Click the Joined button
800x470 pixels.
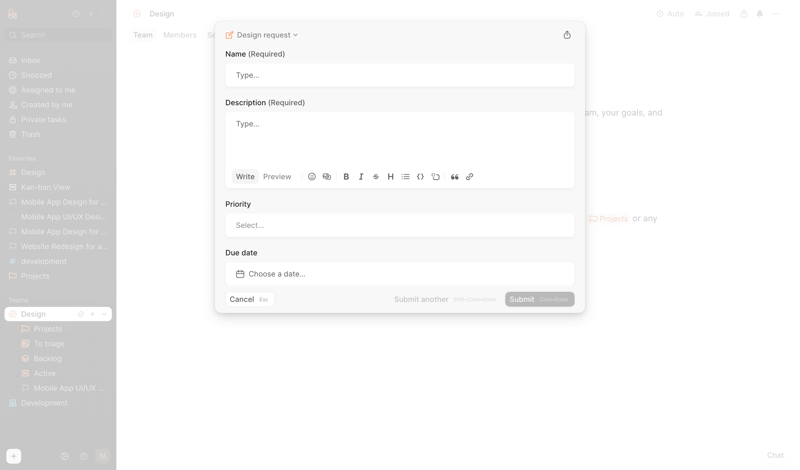(x=712, y=14)
